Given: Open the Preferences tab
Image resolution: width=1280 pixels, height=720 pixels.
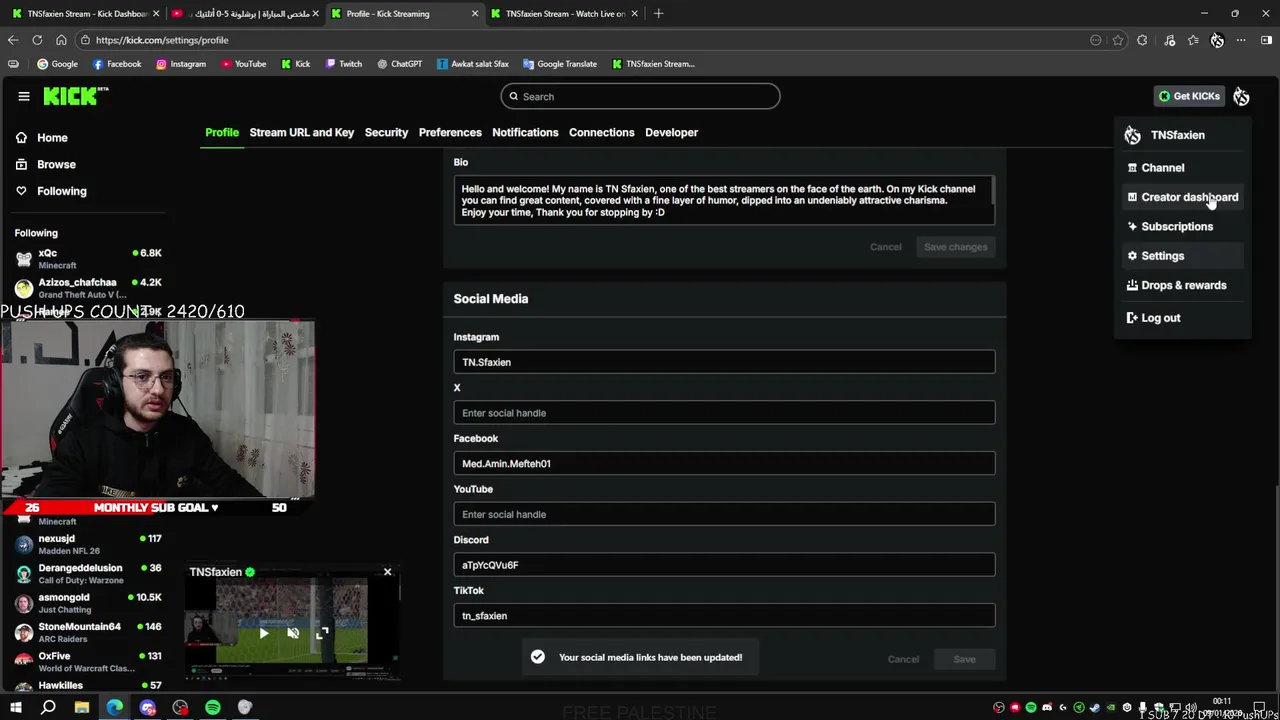Looking at the screenshot, I should [450, 132].
